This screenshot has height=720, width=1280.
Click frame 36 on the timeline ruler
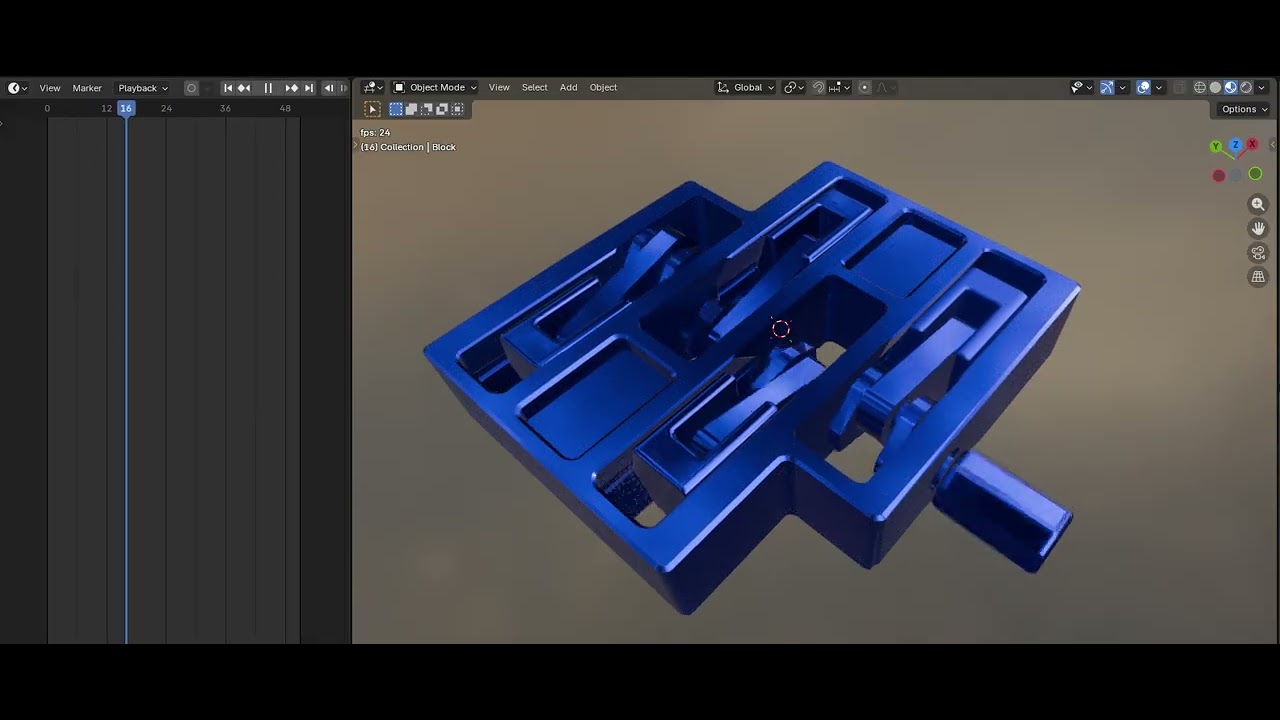pos(226,108)
